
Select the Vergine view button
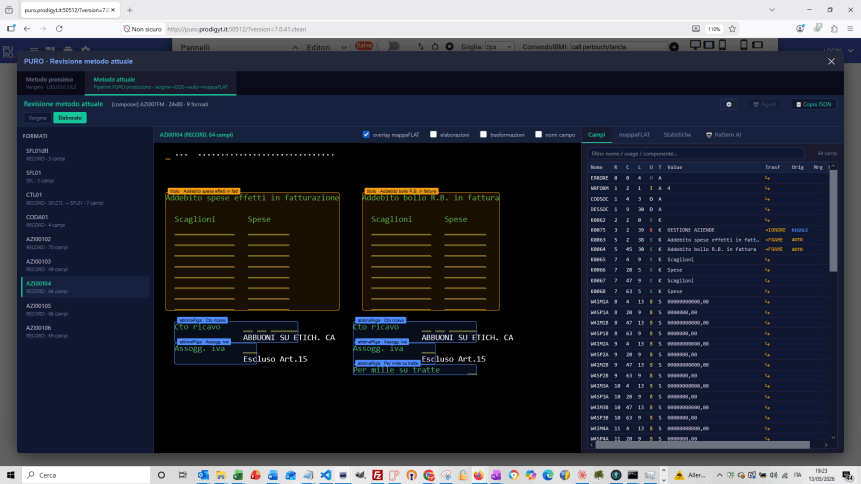click(38, 118)
